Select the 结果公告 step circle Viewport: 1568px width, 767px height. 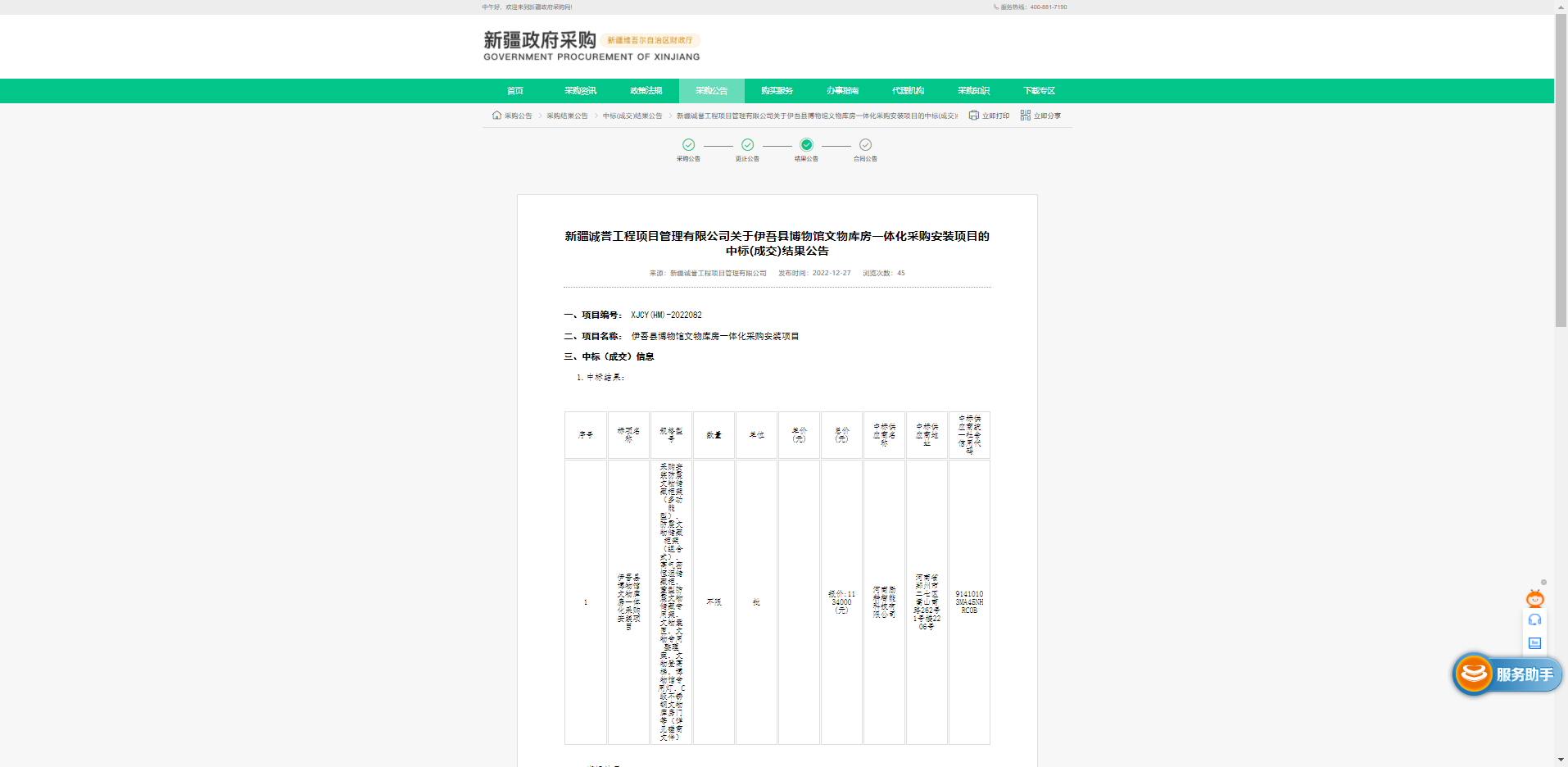806,145
